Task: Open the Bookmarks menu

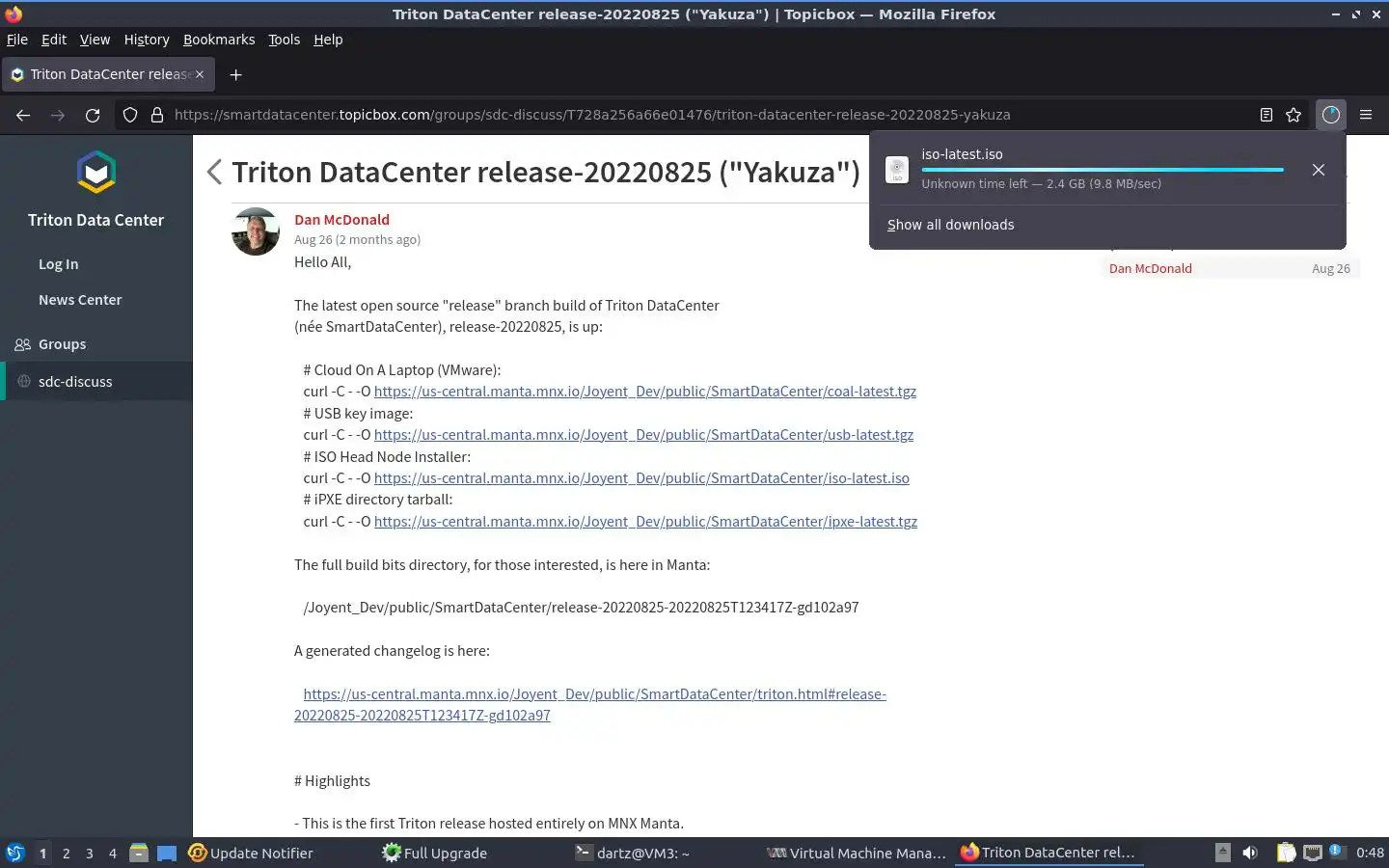Action: tap(219, 40)
